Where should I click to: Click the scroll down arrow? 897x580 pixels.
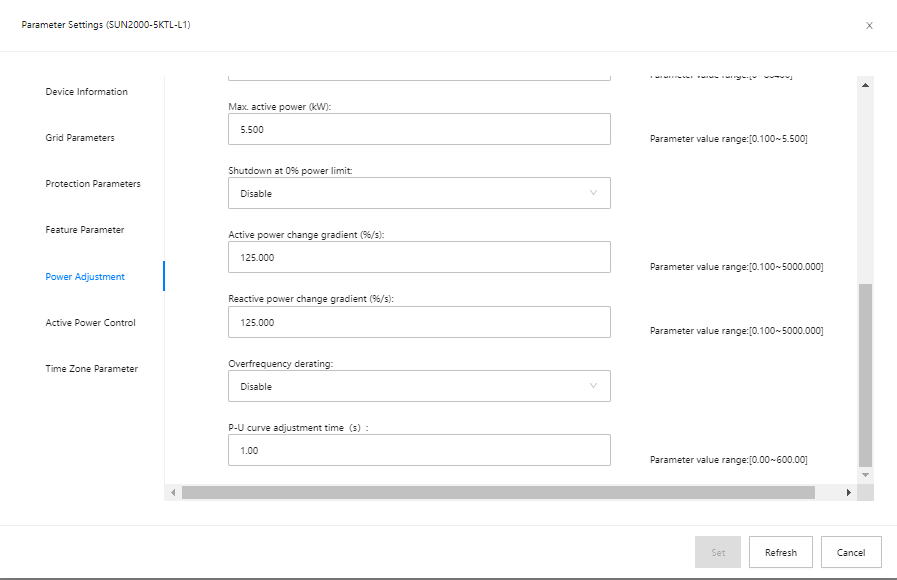pos(866,474)
